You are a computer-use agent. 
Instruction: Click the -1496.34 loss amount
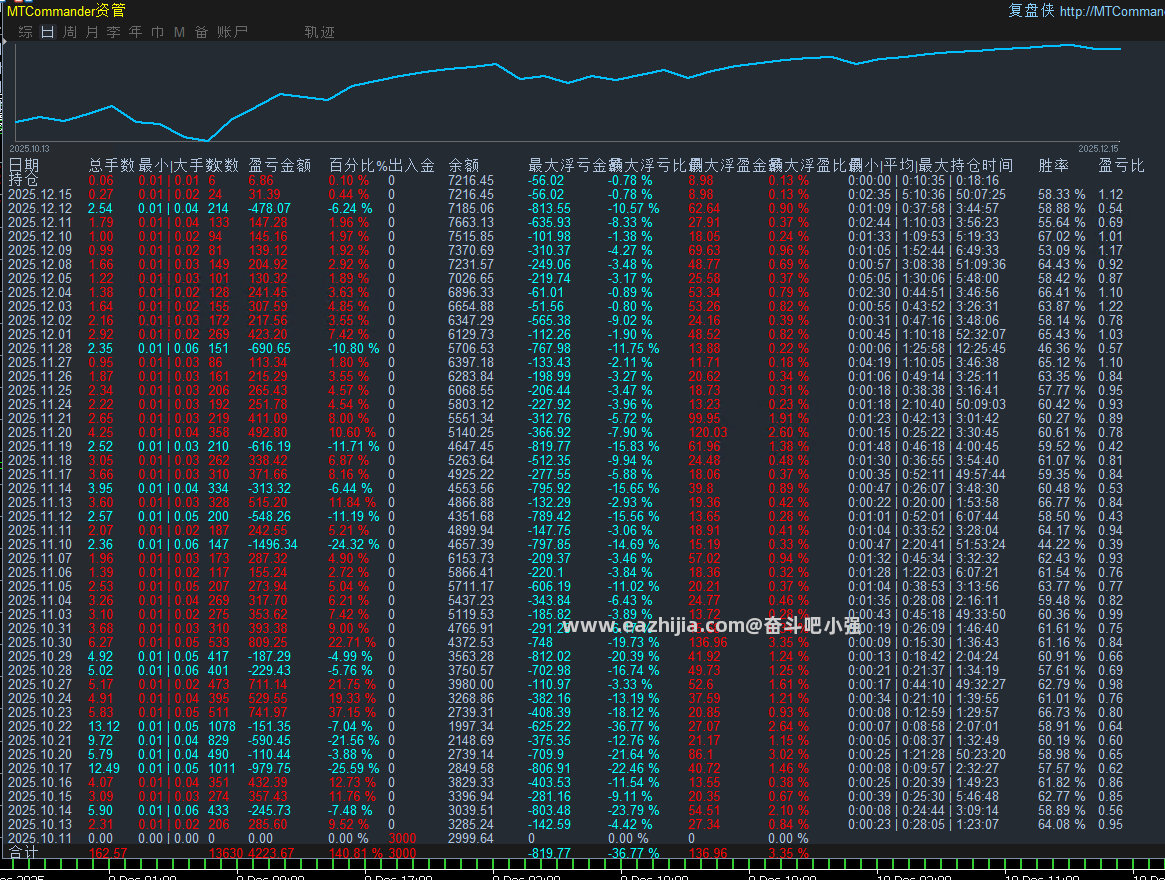(273, 544)
